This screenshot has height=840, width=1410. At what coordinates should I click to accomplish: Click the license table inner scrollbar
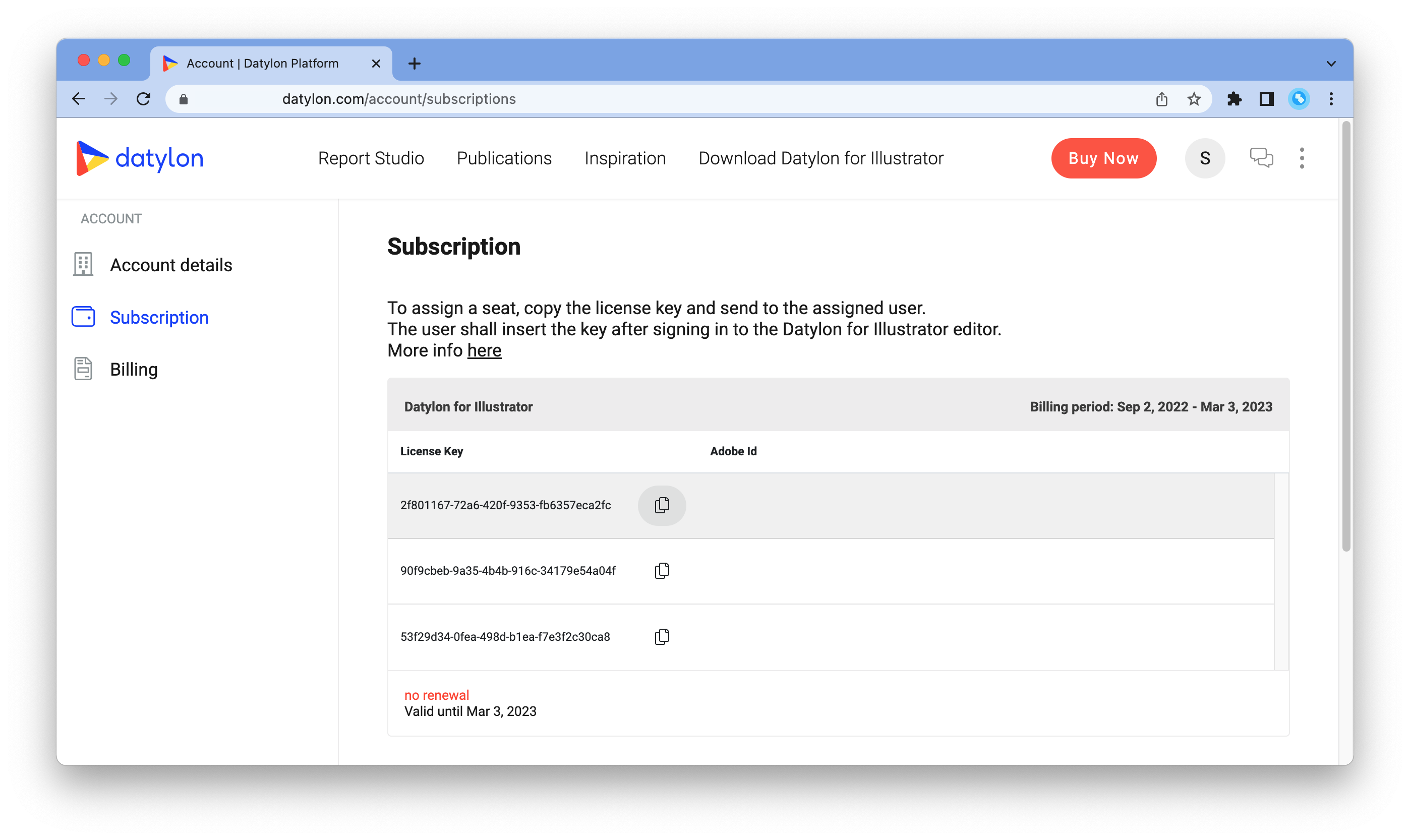click(x=1281, y=571)
